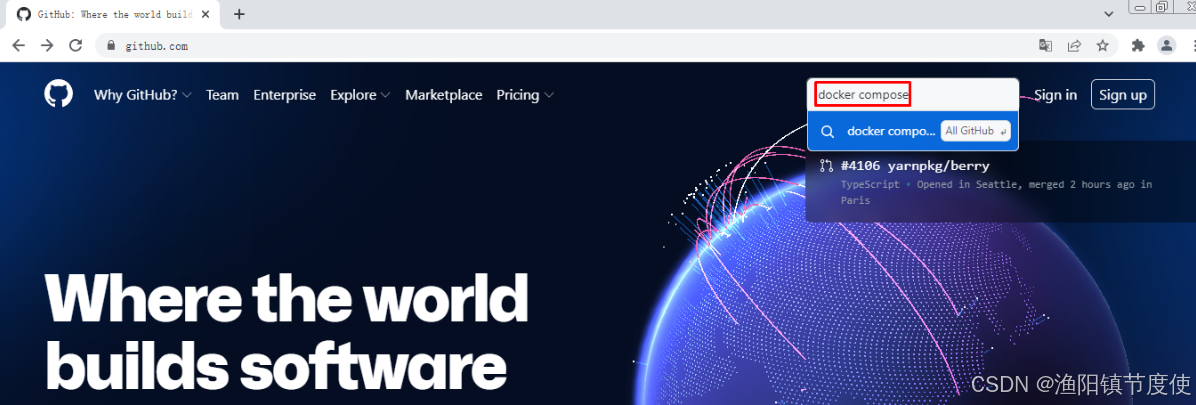Open the extensions puzzle icon

point(1138,46)
